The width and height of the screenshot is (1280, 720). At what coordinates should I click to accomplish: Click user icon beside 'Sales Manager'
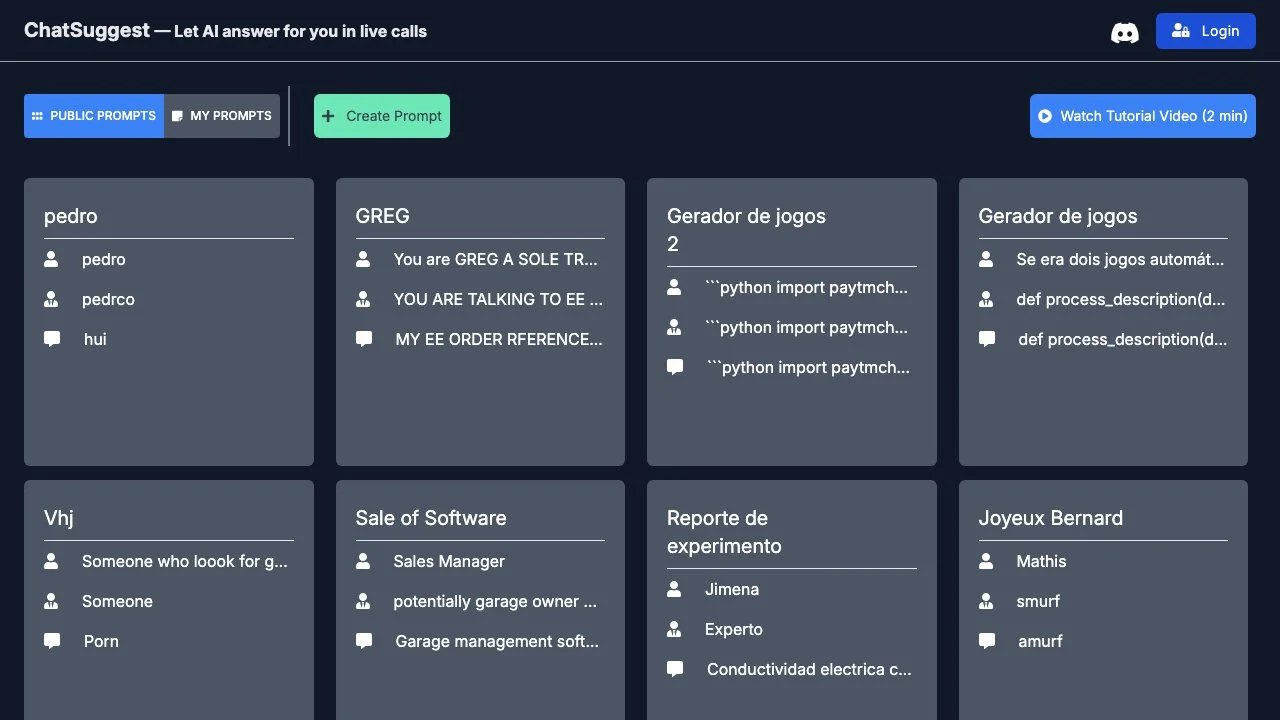363,561
